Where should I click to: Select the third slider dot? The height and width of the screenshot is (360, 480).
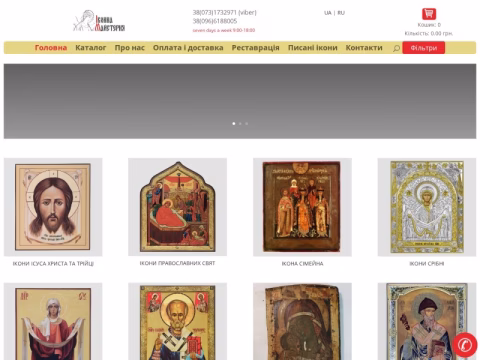pyautogui.click(x=247, y=124)
